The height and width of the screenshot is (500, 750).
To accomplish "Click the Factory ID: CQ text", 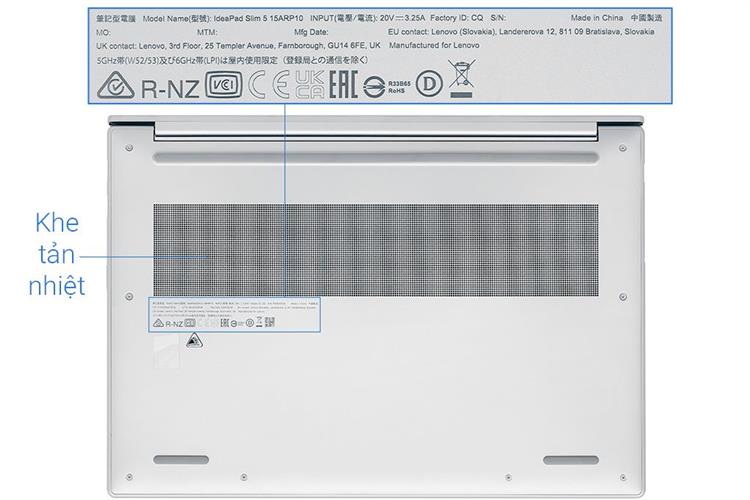I will coord(456,18).
